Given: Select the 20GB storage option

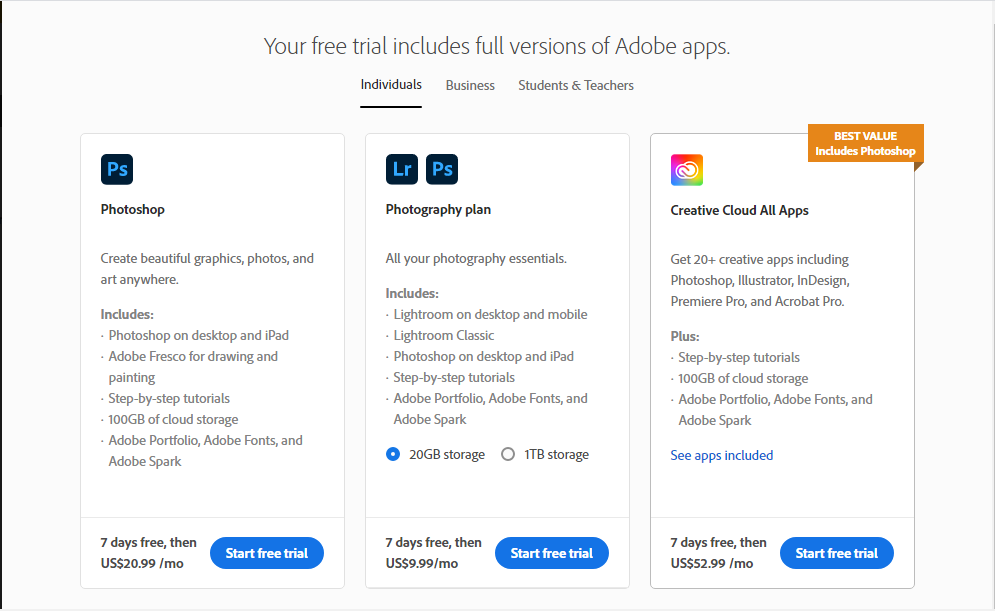Looking at the screenshot, I should coord(393,454).
